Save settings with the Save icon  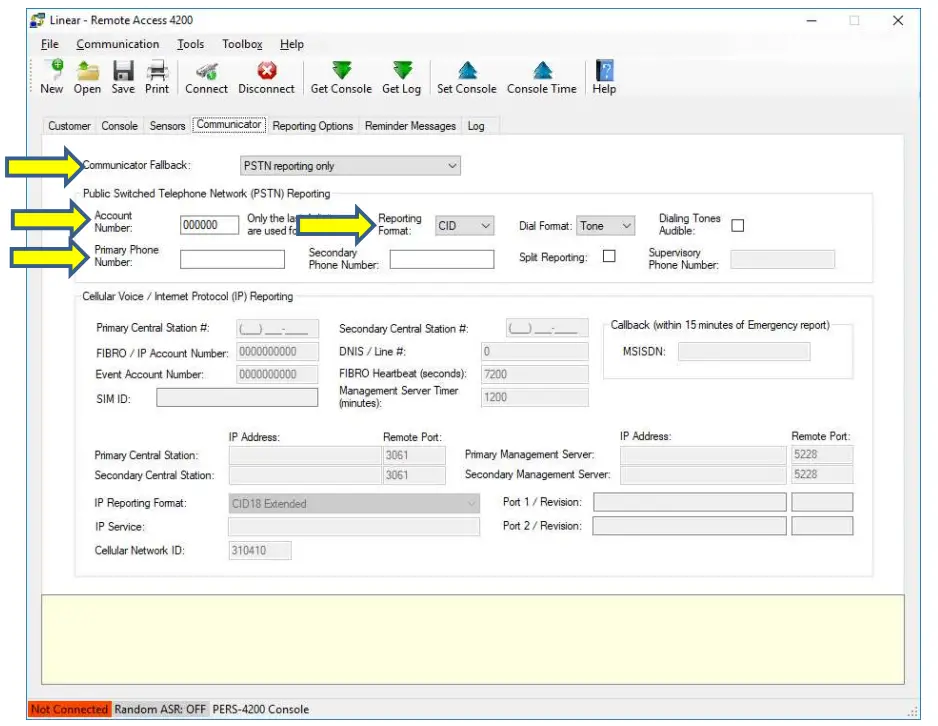coord(122,76)
